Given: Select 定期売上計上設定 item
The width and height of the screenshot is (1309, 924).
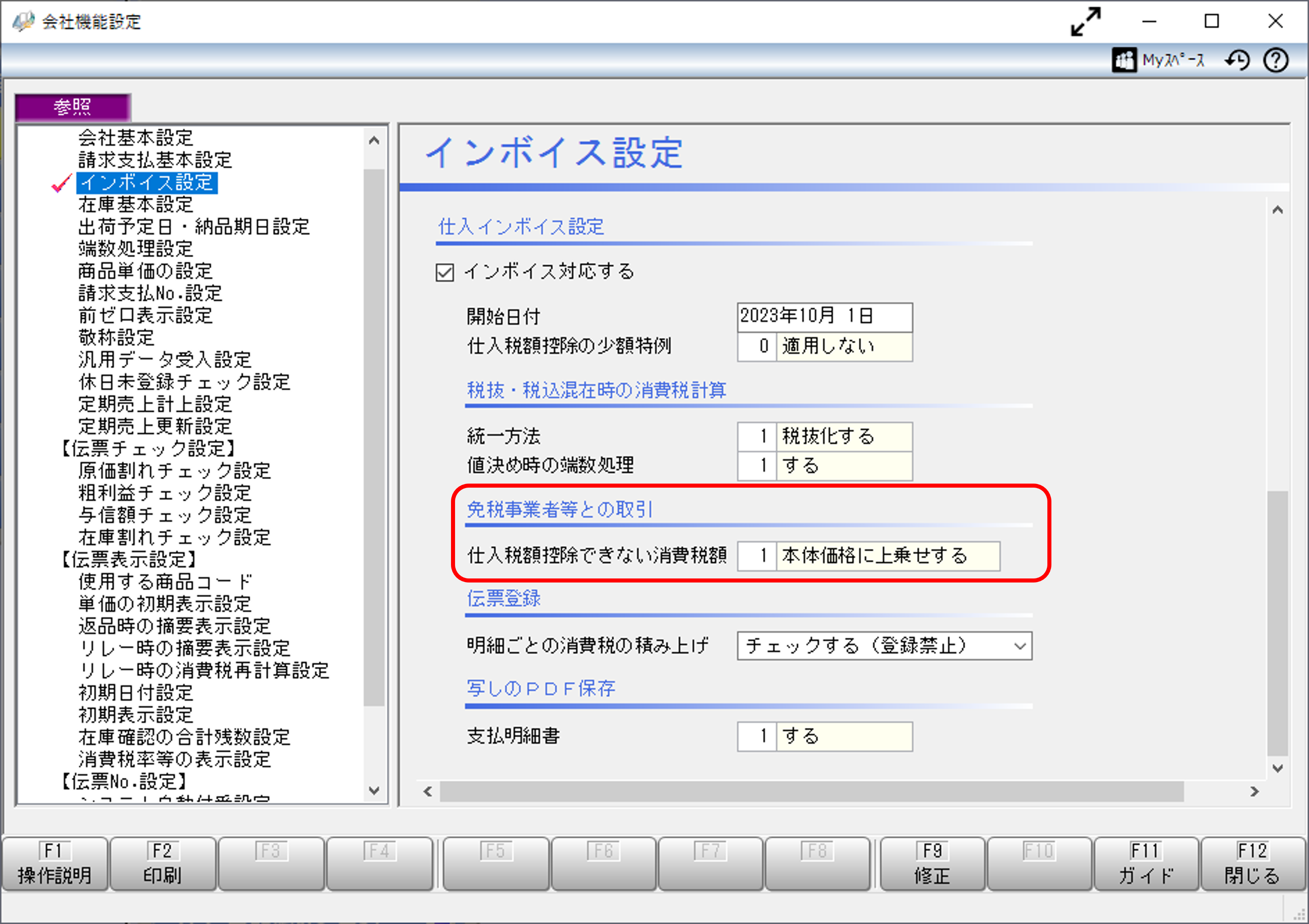Looking at the screenshot, I should (155, 404).
